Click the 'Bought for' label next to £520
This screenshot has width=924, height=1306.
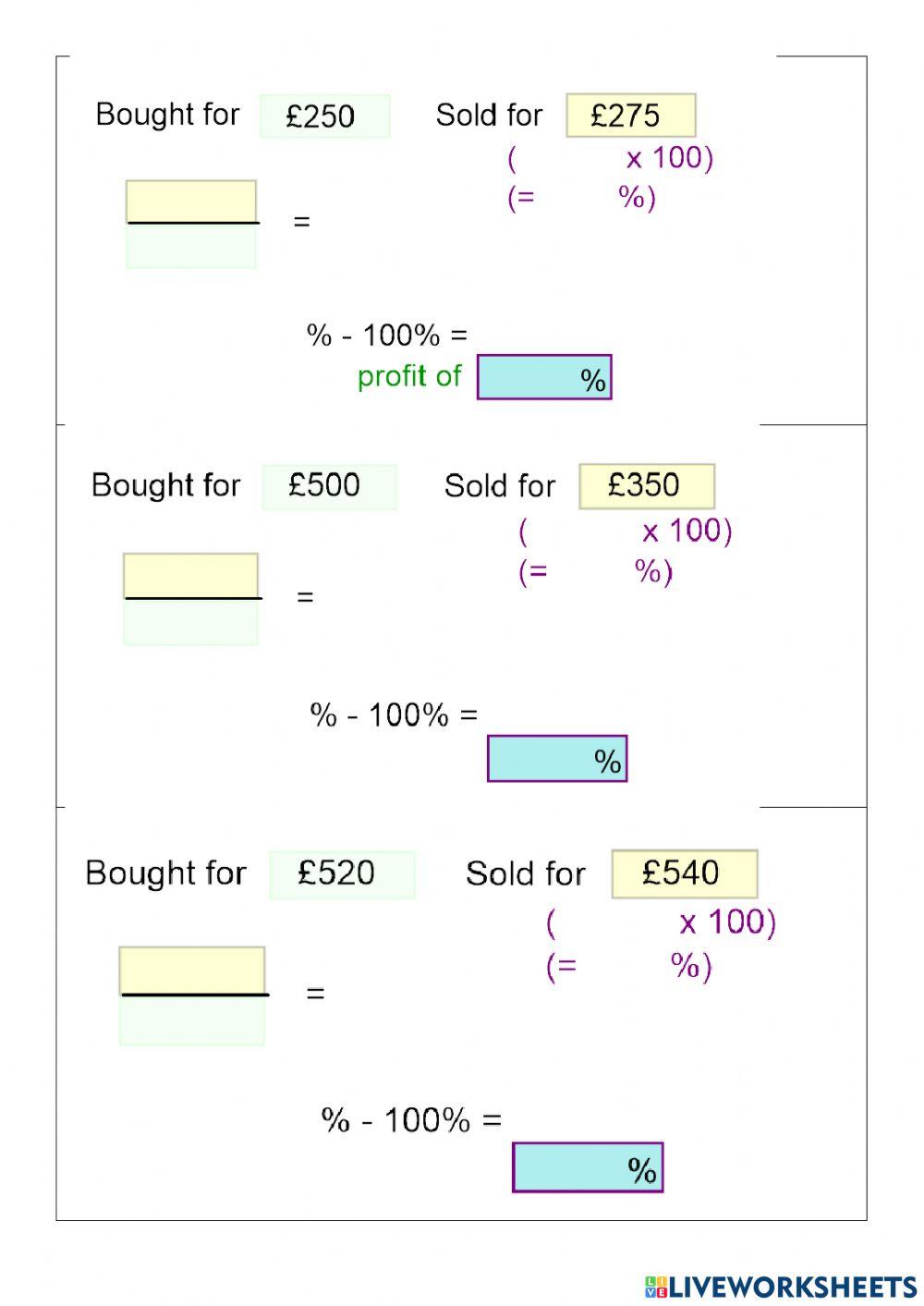(165, 873)
